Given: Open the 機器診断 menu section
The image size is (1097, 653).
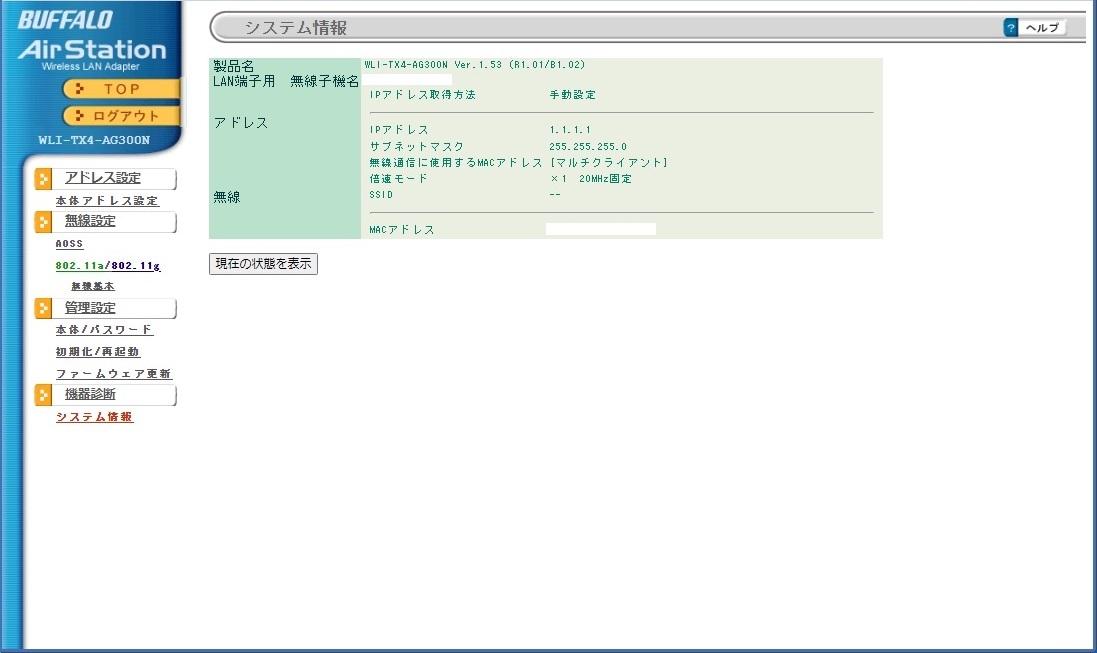Looking at the screenshot, I should click(90, 394).
